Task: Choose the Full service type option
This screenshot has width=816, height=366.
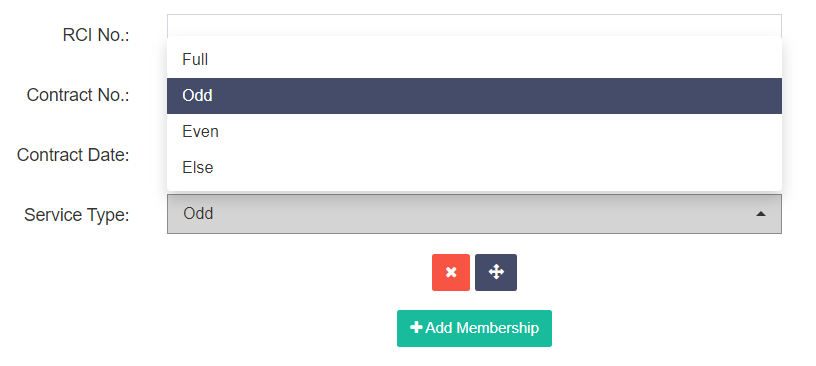Action: pyautogui.click(x=474, y=60)
